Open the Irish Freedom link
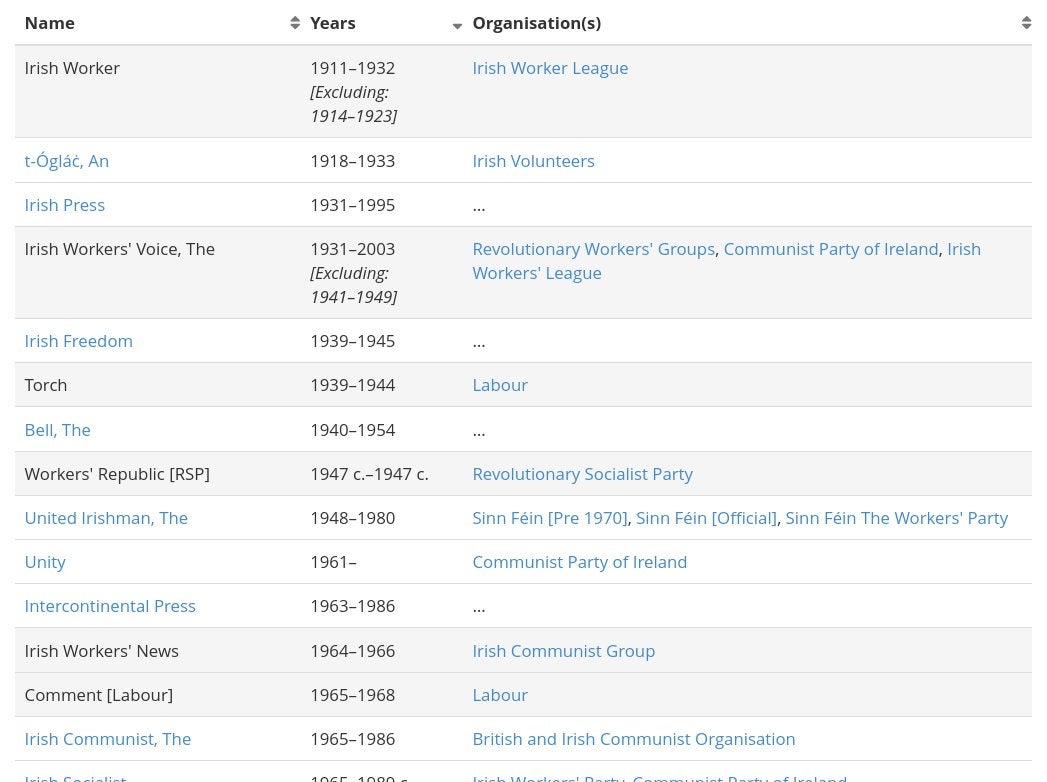The image size is (1047, 782). pyautogui.click(x=79, y=341)
